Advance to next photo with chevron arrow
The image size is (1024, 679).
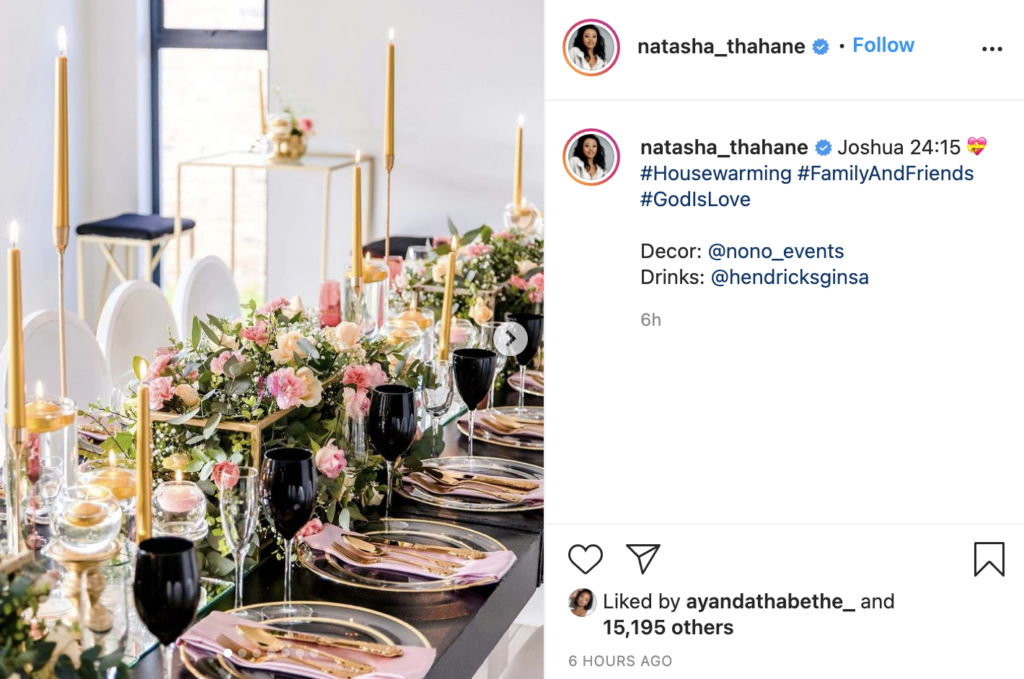[x=511, y=339]
